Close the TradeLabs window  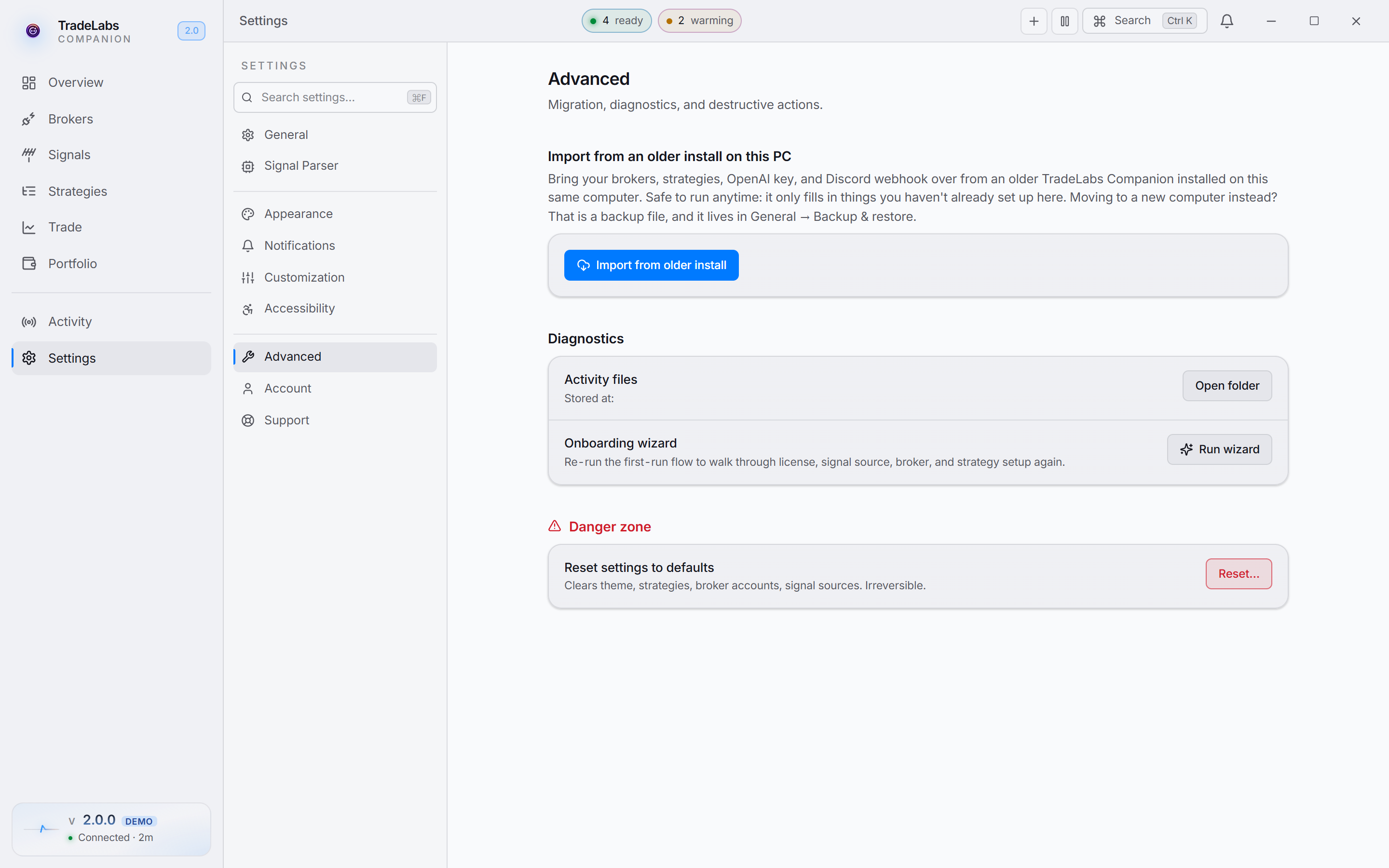click(x=1356, y=21)
